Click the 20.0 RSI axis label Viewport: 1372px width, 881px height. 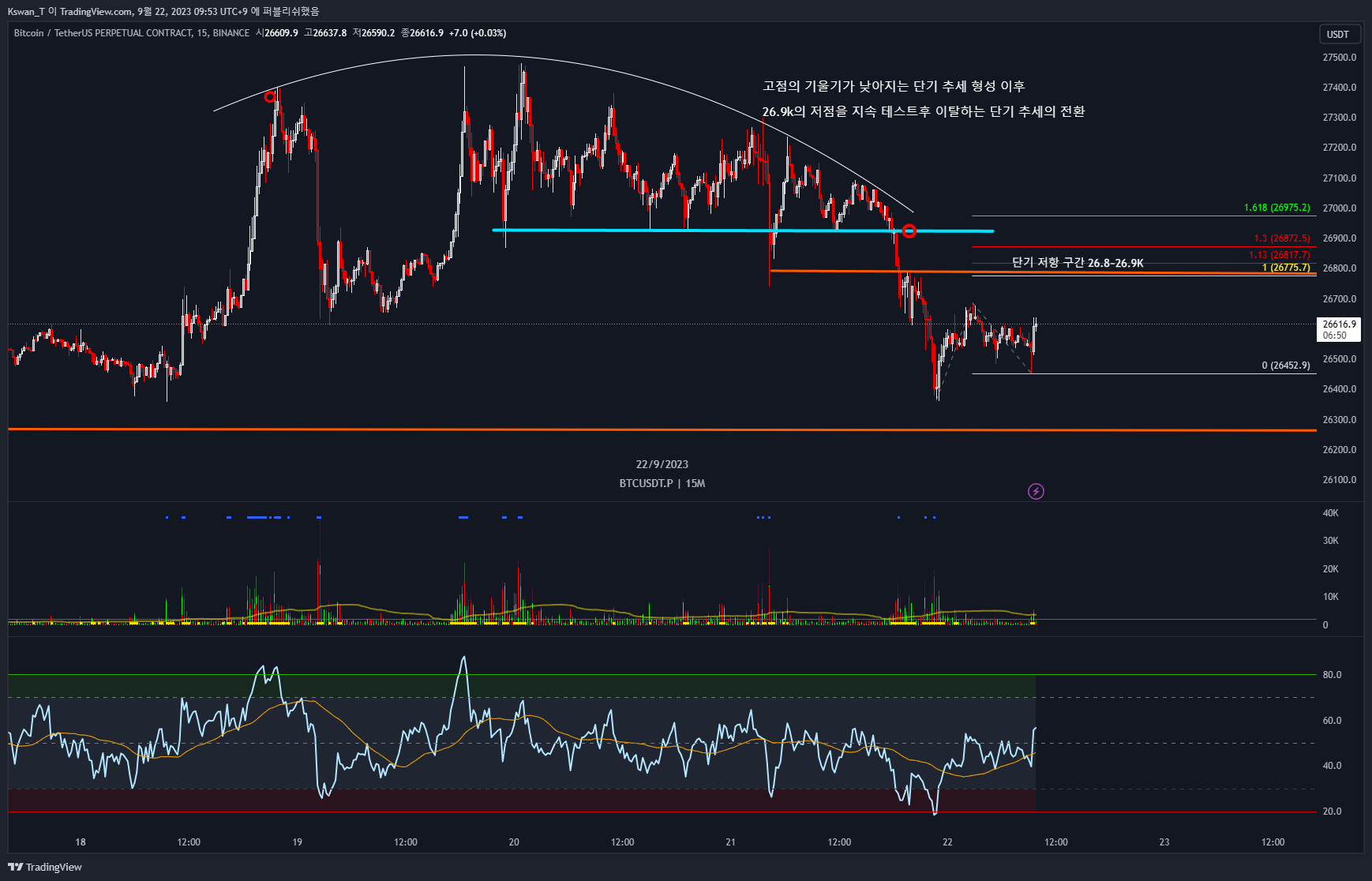(x=1333, y=812)
